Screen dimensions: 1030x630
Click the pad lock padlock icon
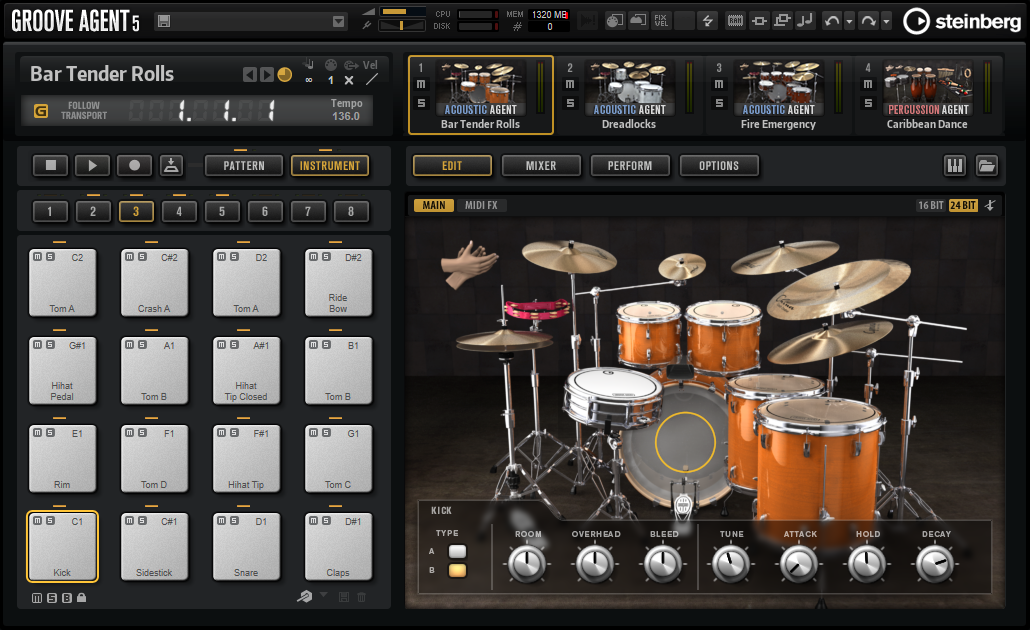point(81,598)
